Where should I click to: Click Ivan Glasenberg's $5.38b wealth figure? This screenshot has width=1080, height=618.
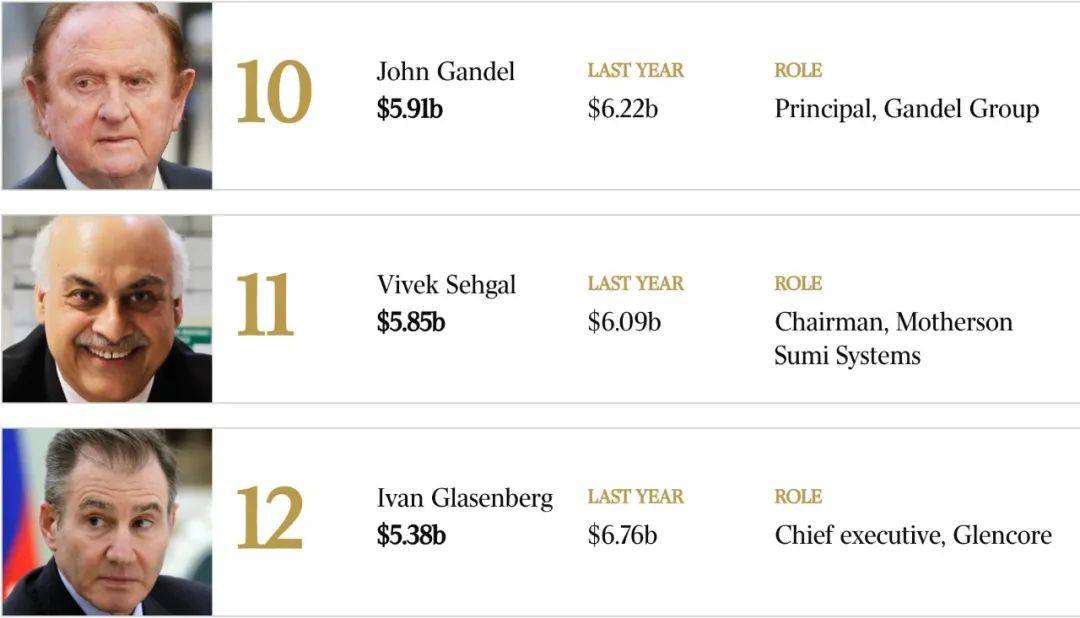[411, 535]
